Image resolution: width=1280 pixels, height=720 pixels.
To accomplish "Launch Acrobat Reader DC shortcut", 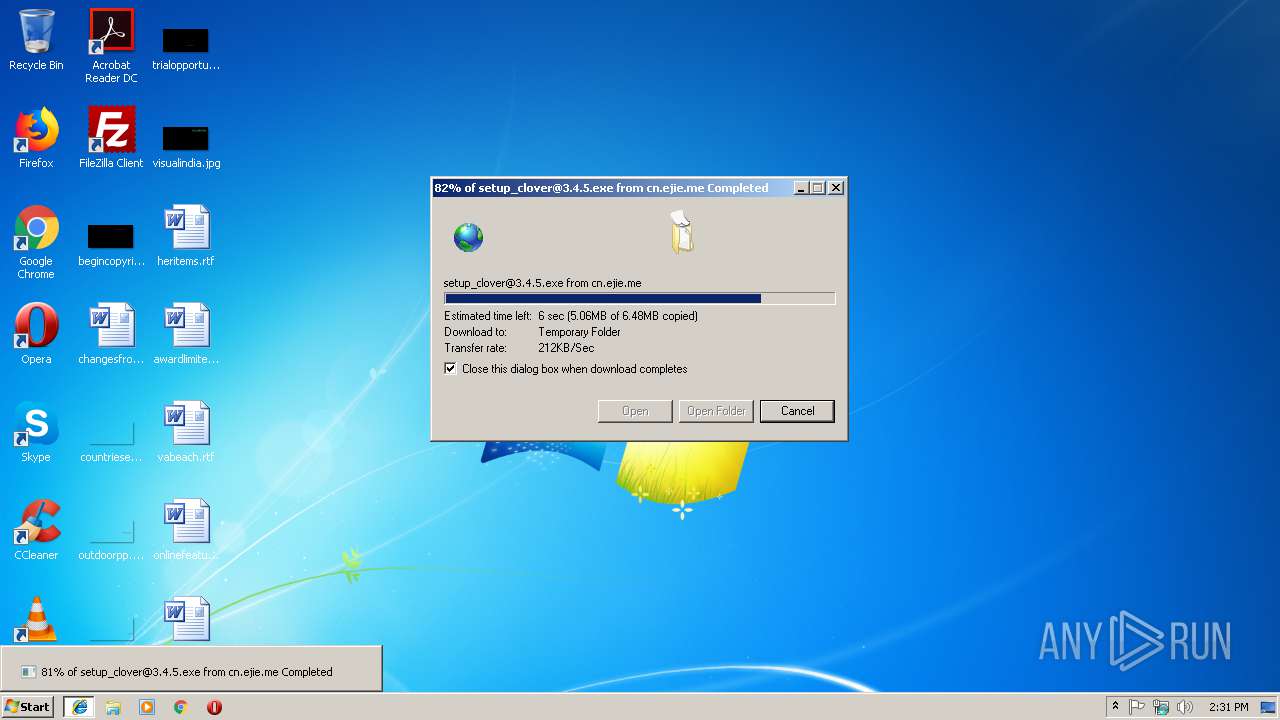I will pyautogui.click(x=111, y=46).
